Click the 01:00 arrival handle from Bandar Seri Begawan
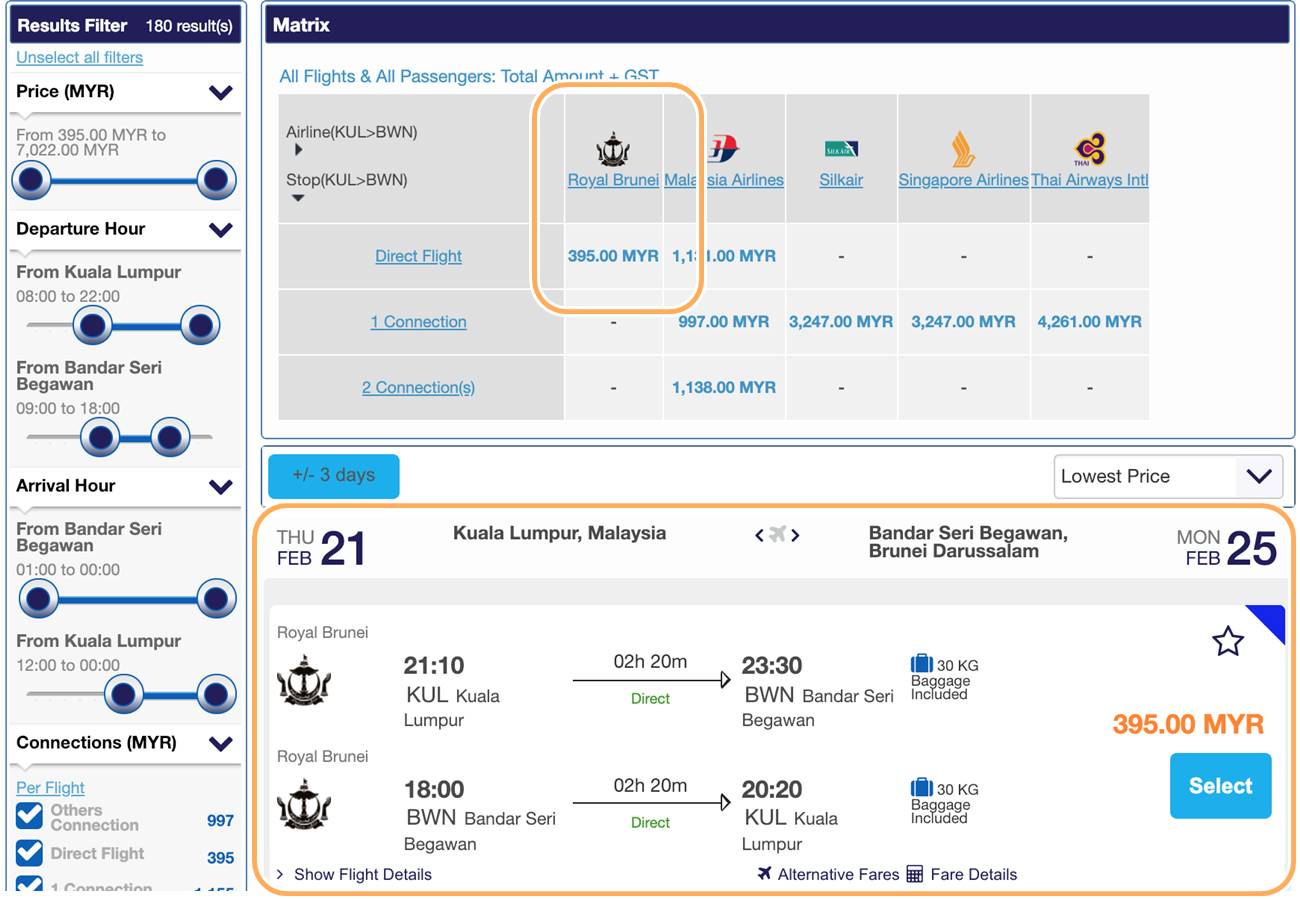Screen dimensions: 1300x899 (x=38, y=599)
